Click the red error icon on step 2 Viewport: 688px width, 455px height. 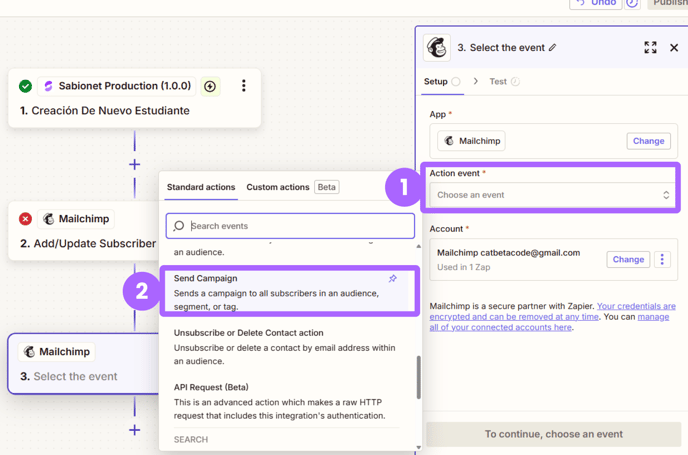pyautogui.click(x=25, y=219)
